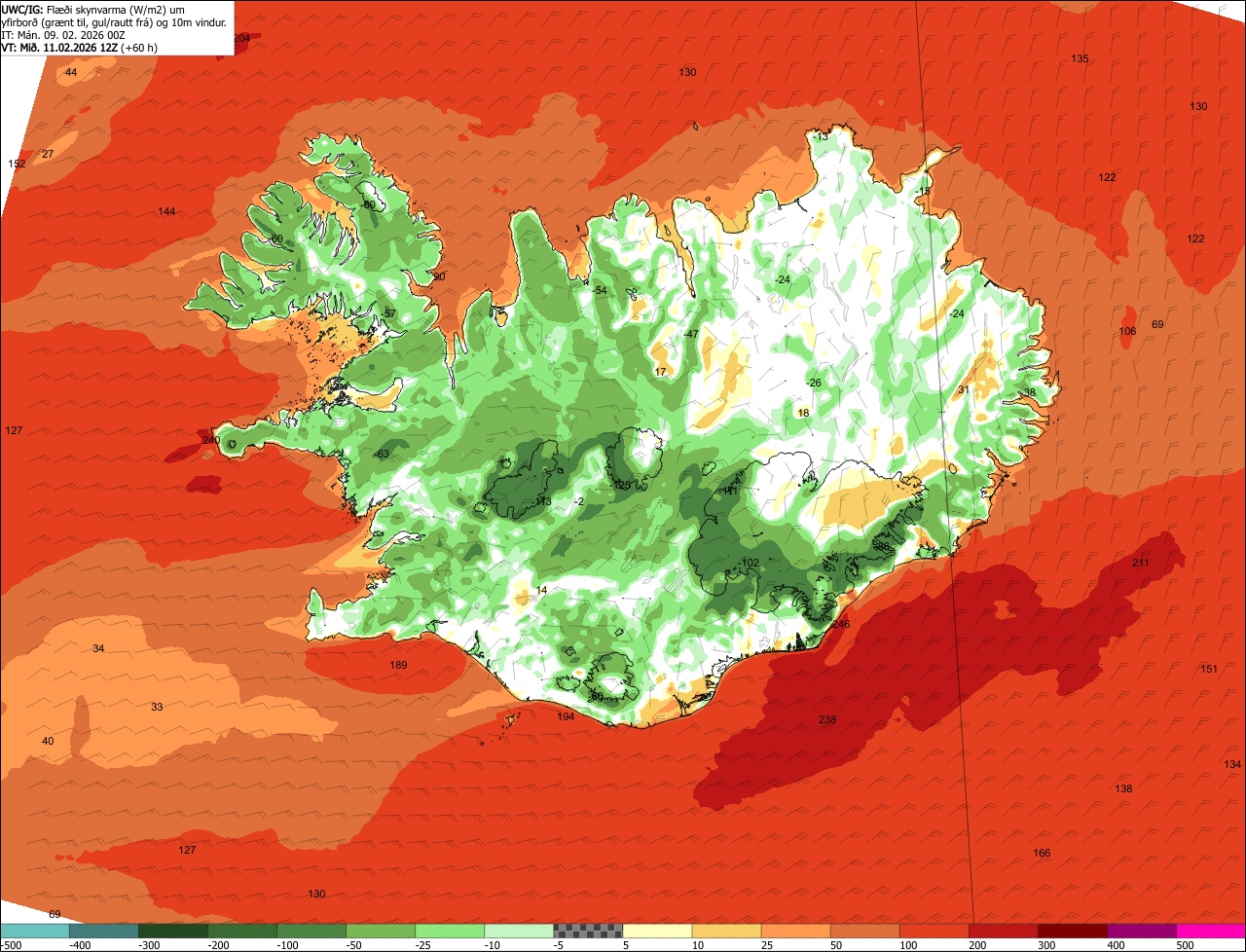Click the map value '-63' in western Iceland
Screen dimensions: 1246x952
[x=381, y=454]
